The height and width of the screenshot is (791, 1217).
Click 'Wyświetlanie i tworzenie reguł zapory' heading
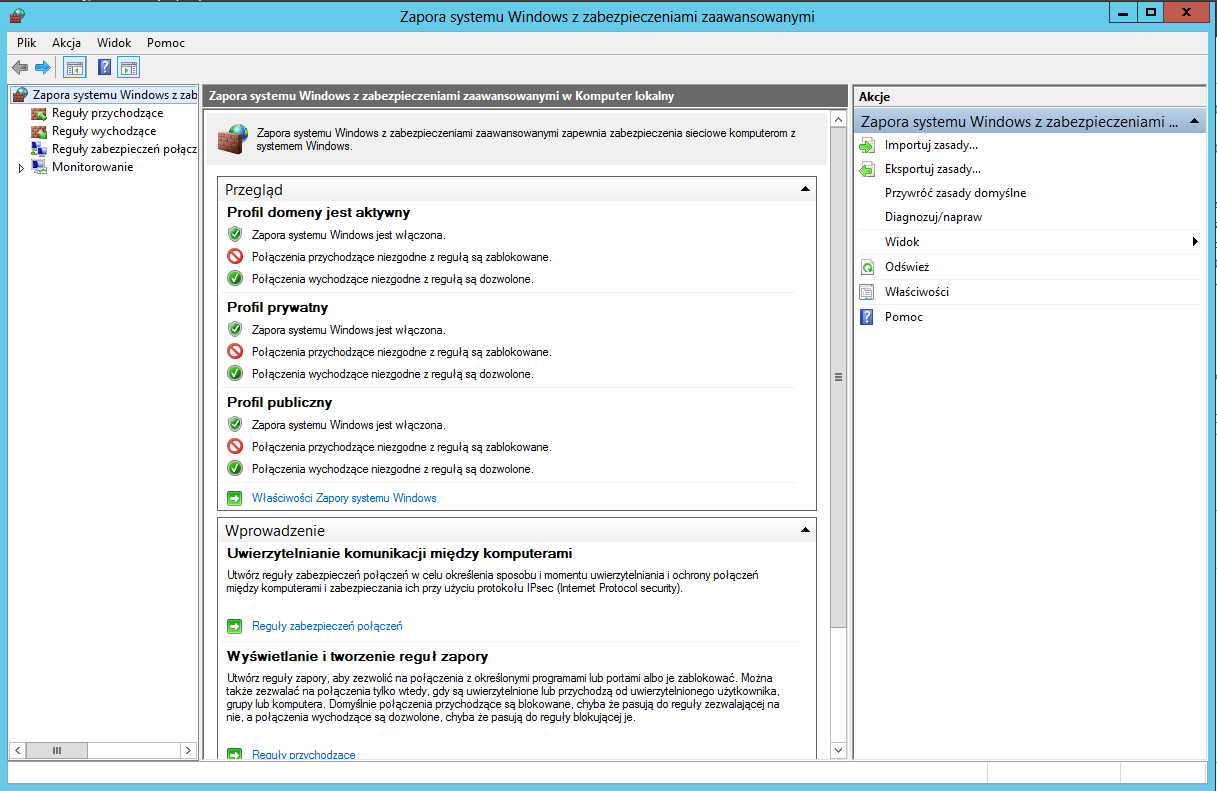pos(357,657)
